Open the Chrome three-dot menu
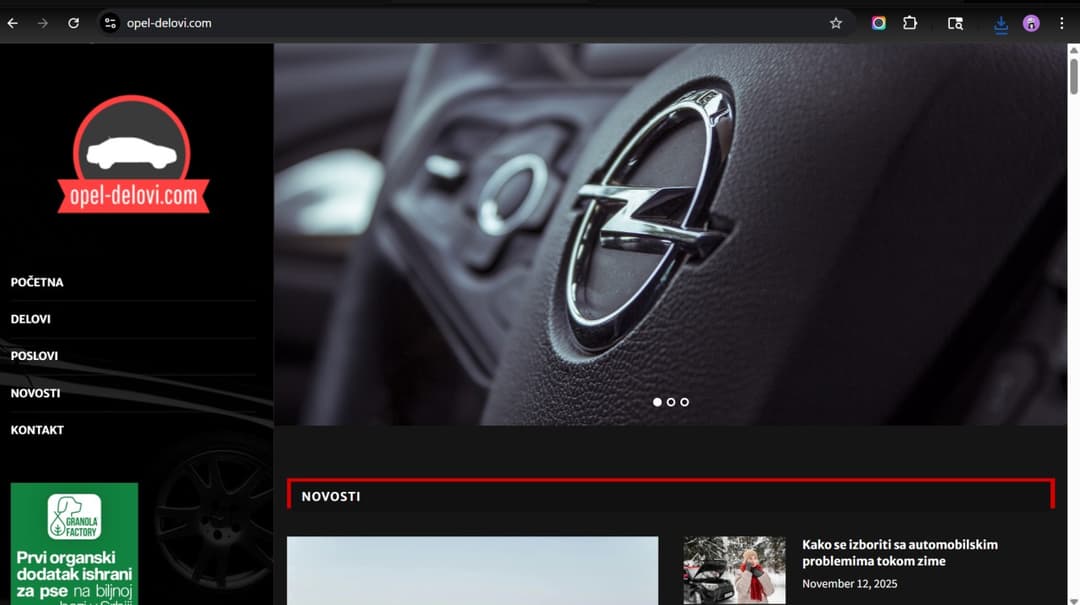Viewport: 1080px width, 605px height. click(1061, 23)
